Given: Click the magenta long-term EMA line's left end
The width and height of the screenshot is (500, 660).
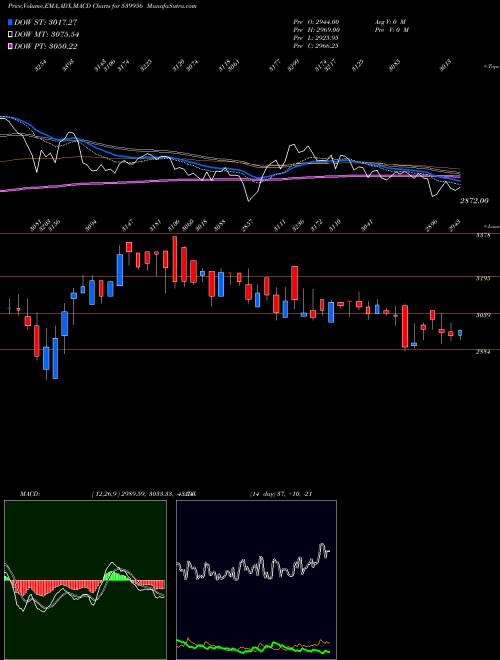Looking at the screenshot, I should click(3, 190).
